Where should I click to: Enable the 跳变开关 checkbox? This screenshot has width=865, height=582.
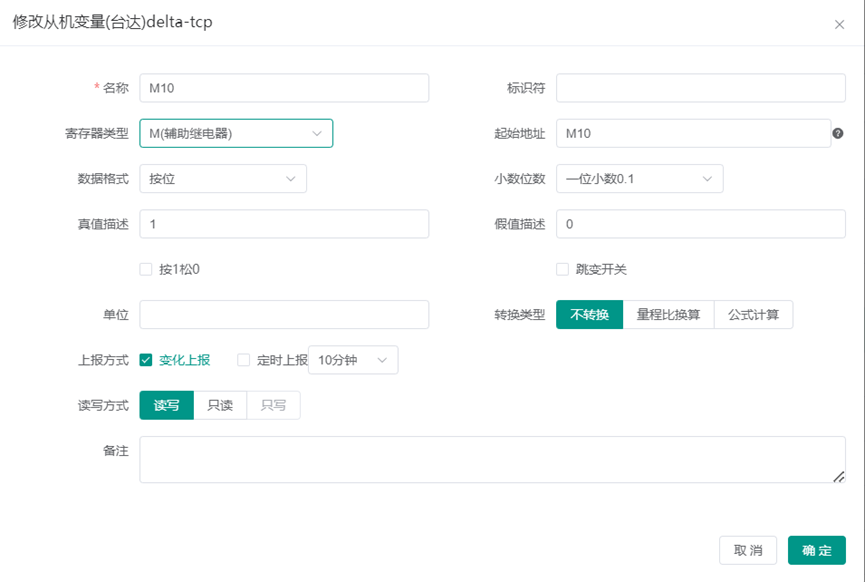[x=562, y=269]
